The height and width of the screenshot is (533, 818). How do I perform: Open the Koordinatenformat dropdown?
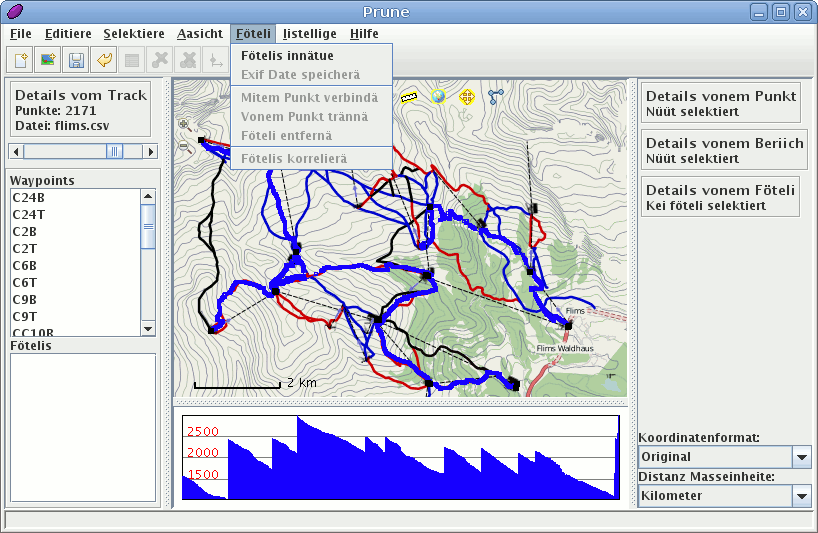[801, 457]
